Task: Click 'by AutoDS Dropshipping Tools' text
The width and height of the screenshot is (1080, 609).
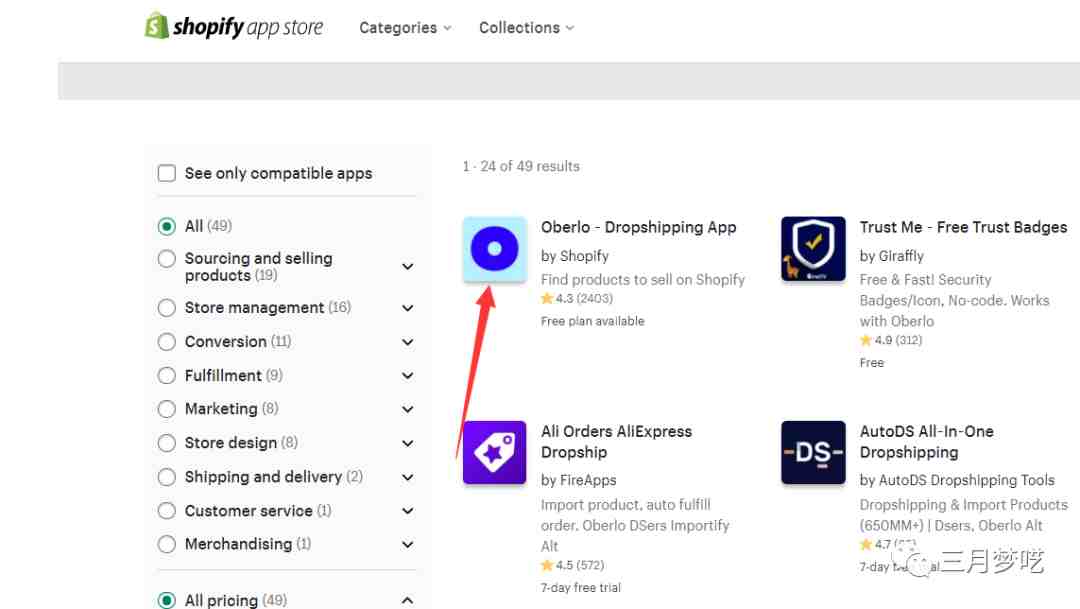Action: pos(957,480)
